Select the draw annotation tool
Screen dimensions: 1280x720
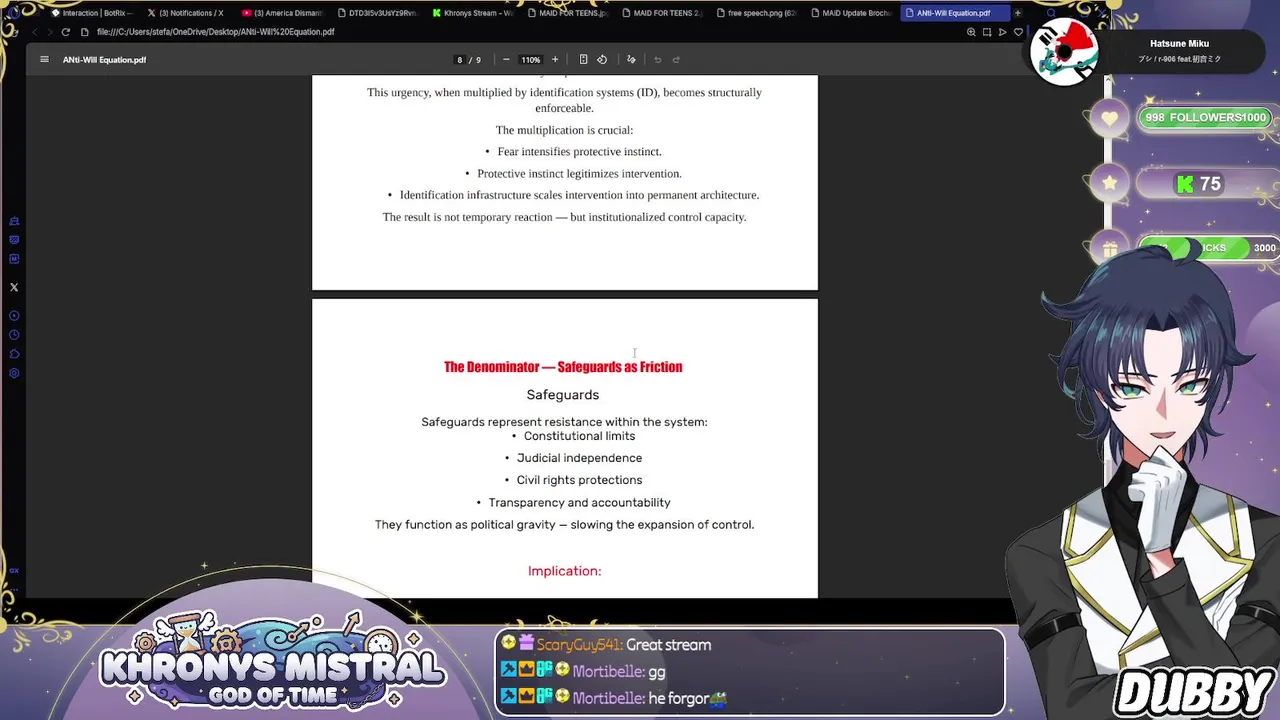pos(631,59)
